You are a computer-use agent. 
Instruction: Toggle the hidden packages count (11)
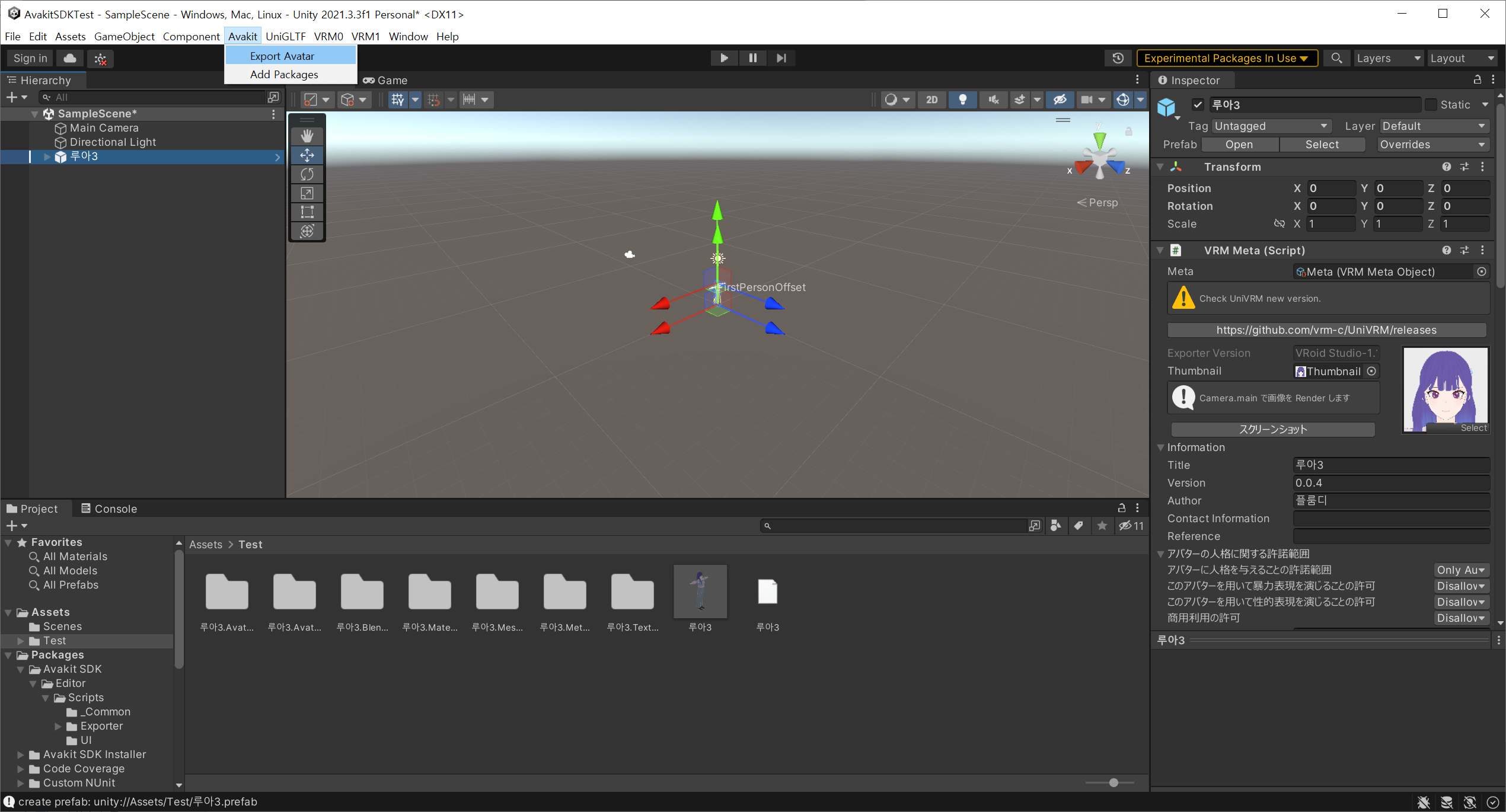1131,526
